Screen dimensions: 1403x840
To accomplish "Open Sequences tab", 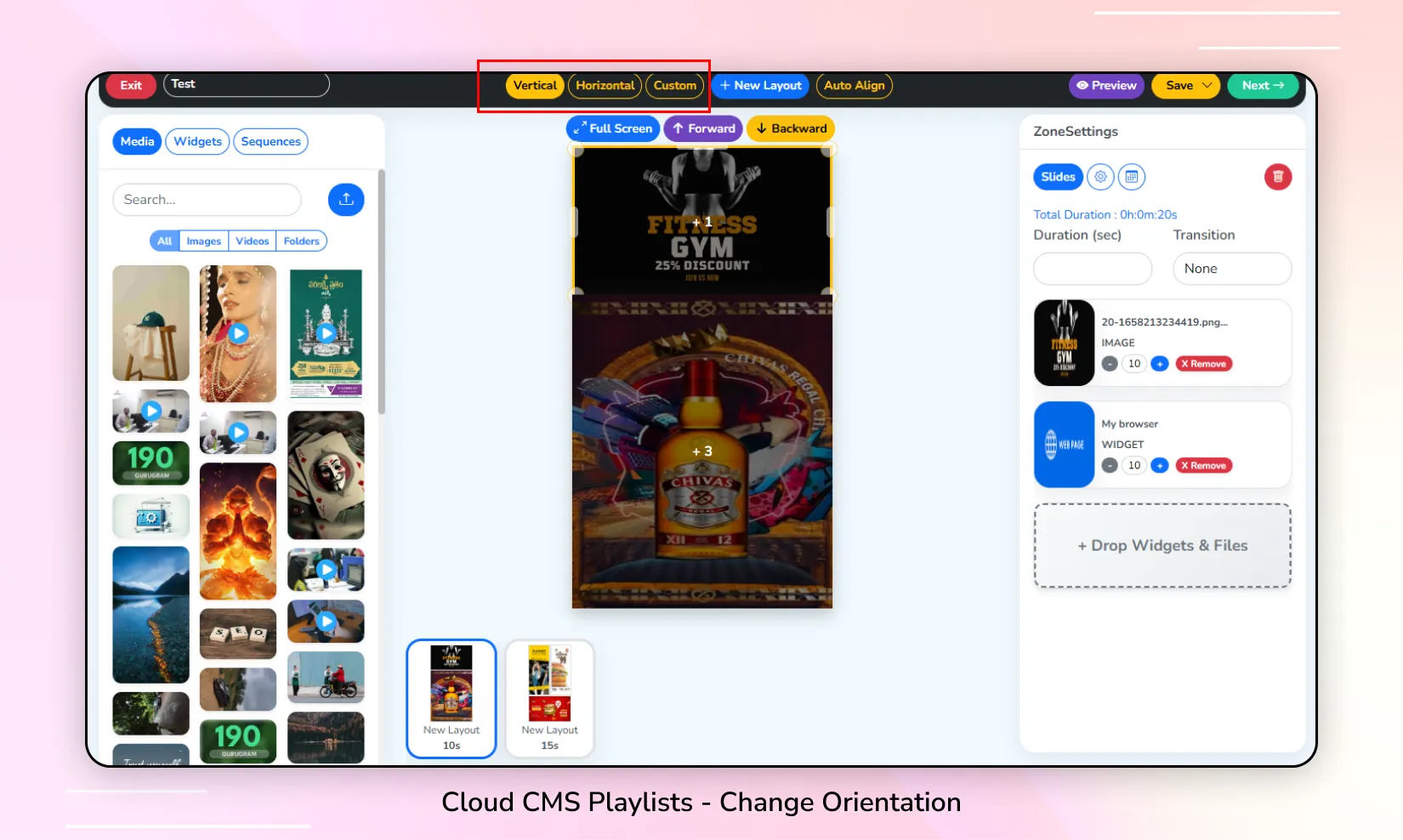I will (x=270, y=141).
